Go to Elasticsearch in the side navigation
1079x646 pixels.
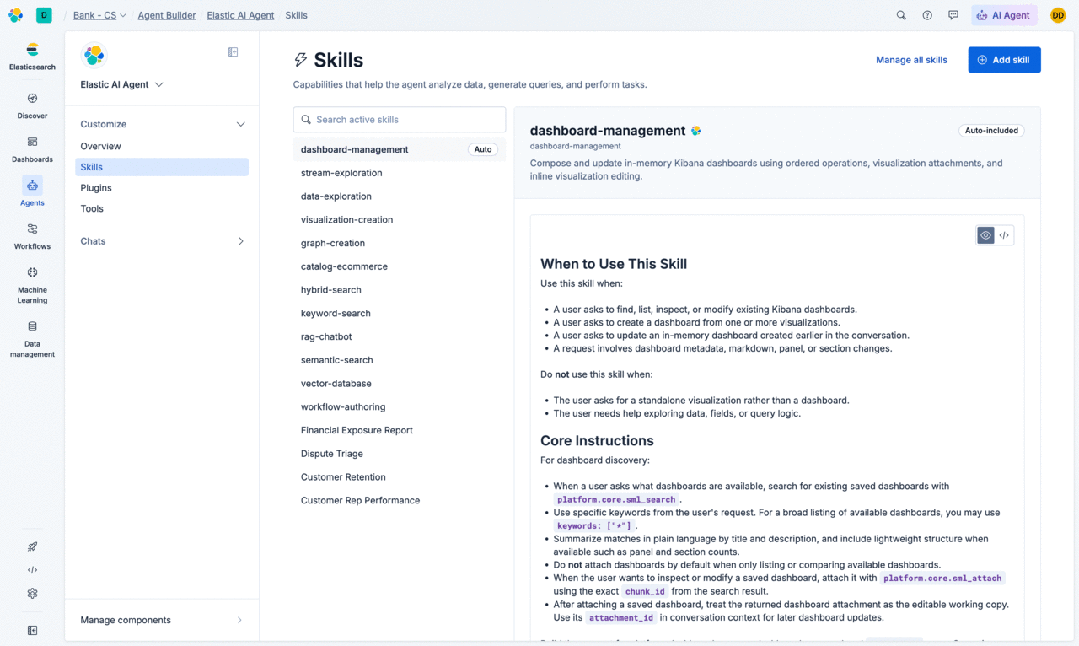(32, 56)
